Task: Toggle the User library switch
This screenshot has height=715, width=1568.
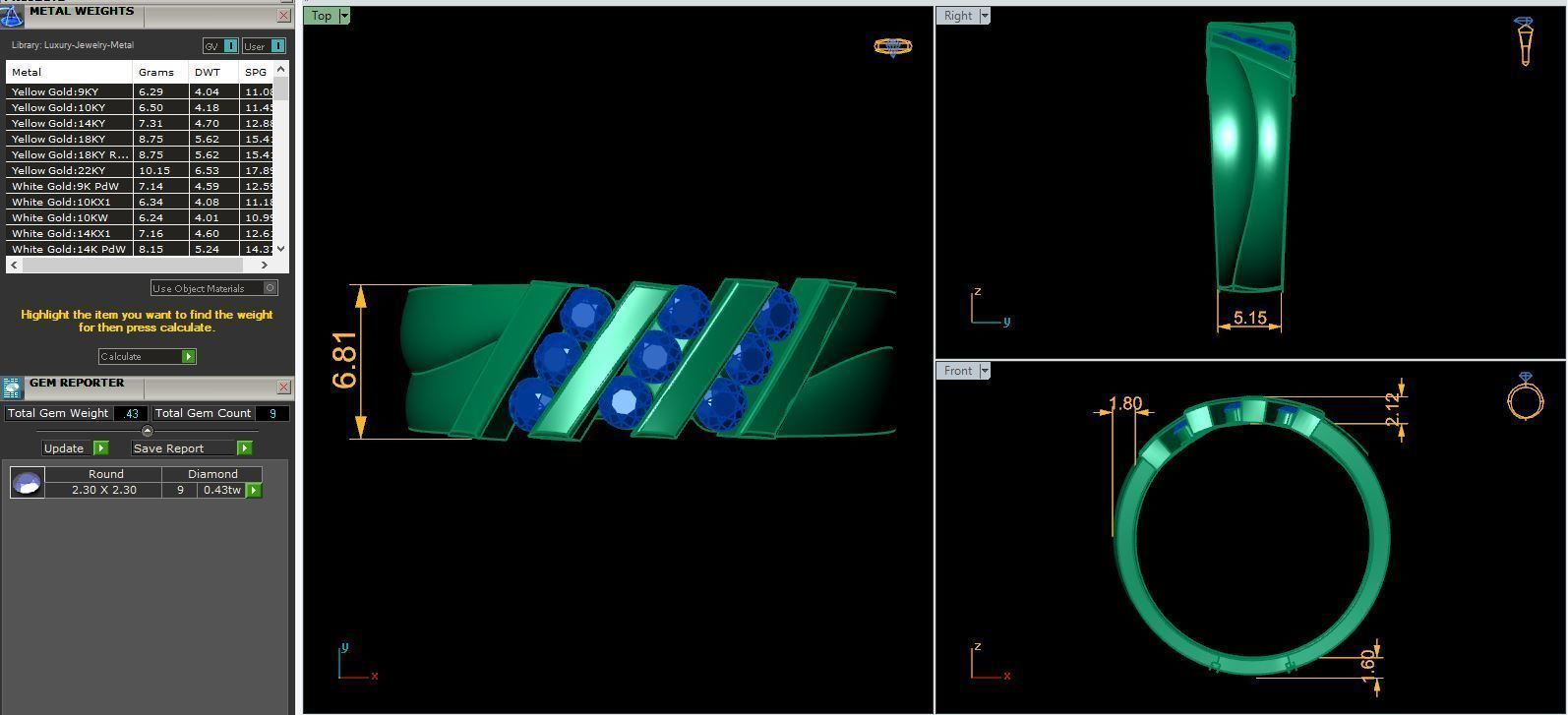Action: pos(264,45)
